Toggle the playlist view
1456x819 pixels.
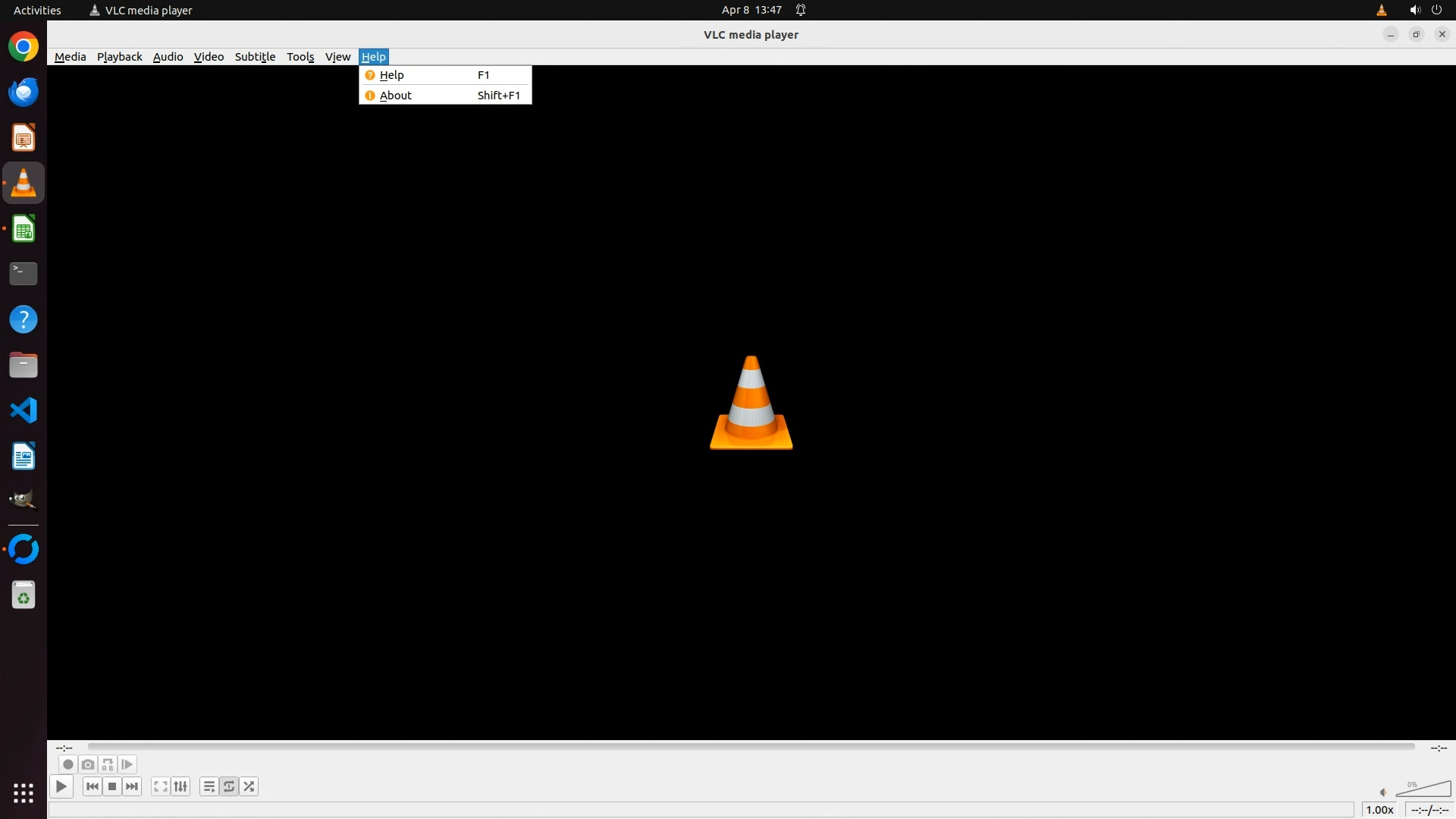[x=209, y=786]
